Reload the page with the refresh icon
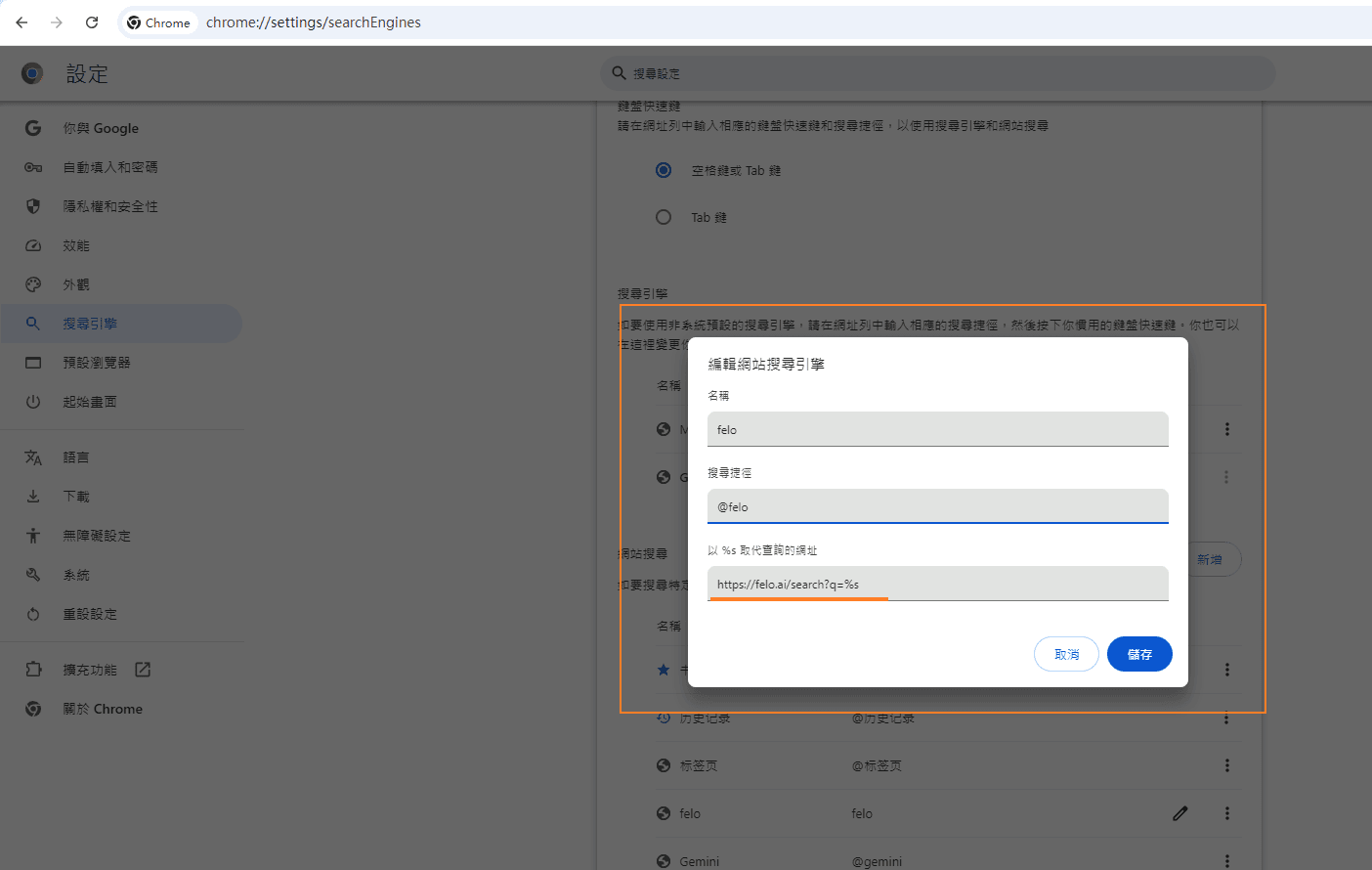The image size is (1372, 870). coord(92,22)
